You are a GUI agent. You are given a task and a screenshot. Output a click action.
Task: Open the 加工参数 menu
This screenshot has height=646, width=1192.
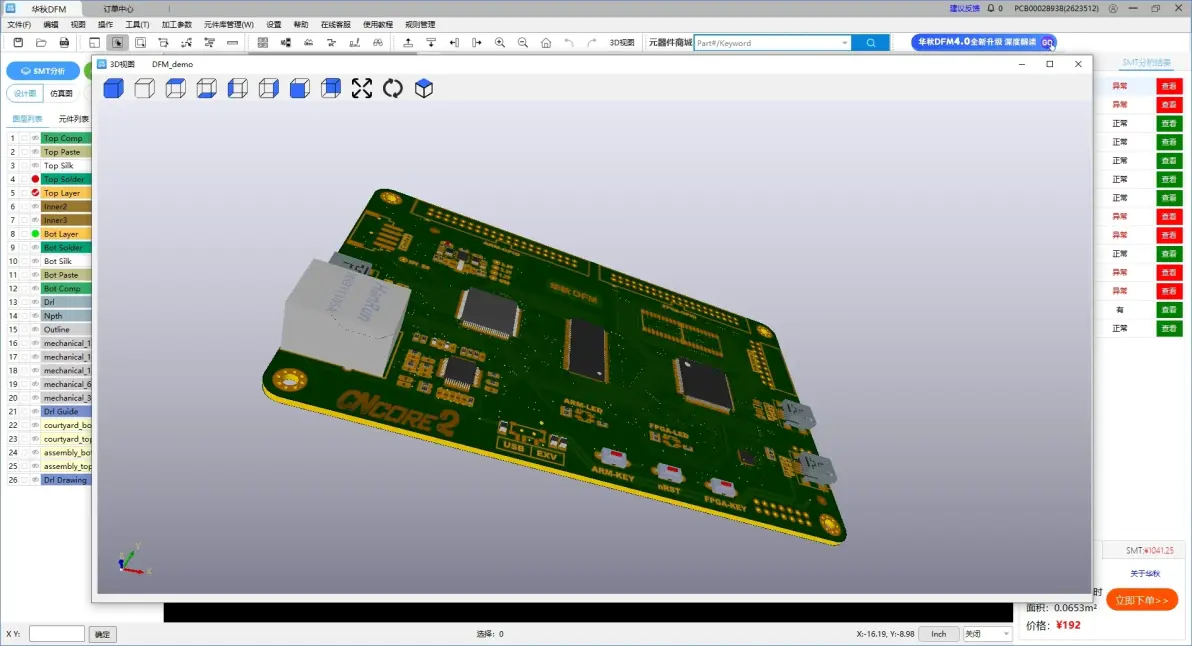coord(176,24)
